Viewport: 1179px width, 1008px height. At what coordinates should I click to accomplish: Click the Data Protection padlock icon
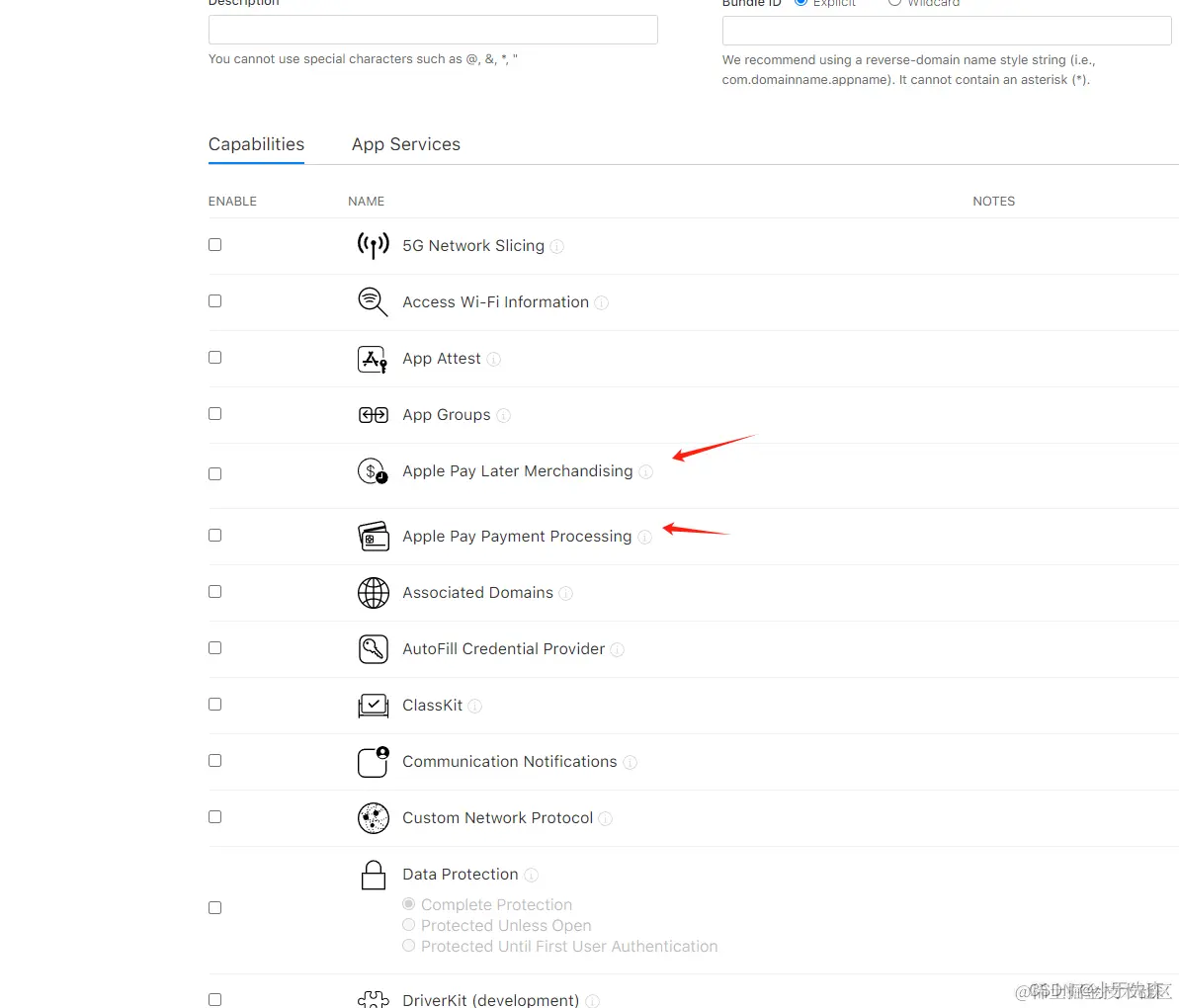click(x=373, y=875)
